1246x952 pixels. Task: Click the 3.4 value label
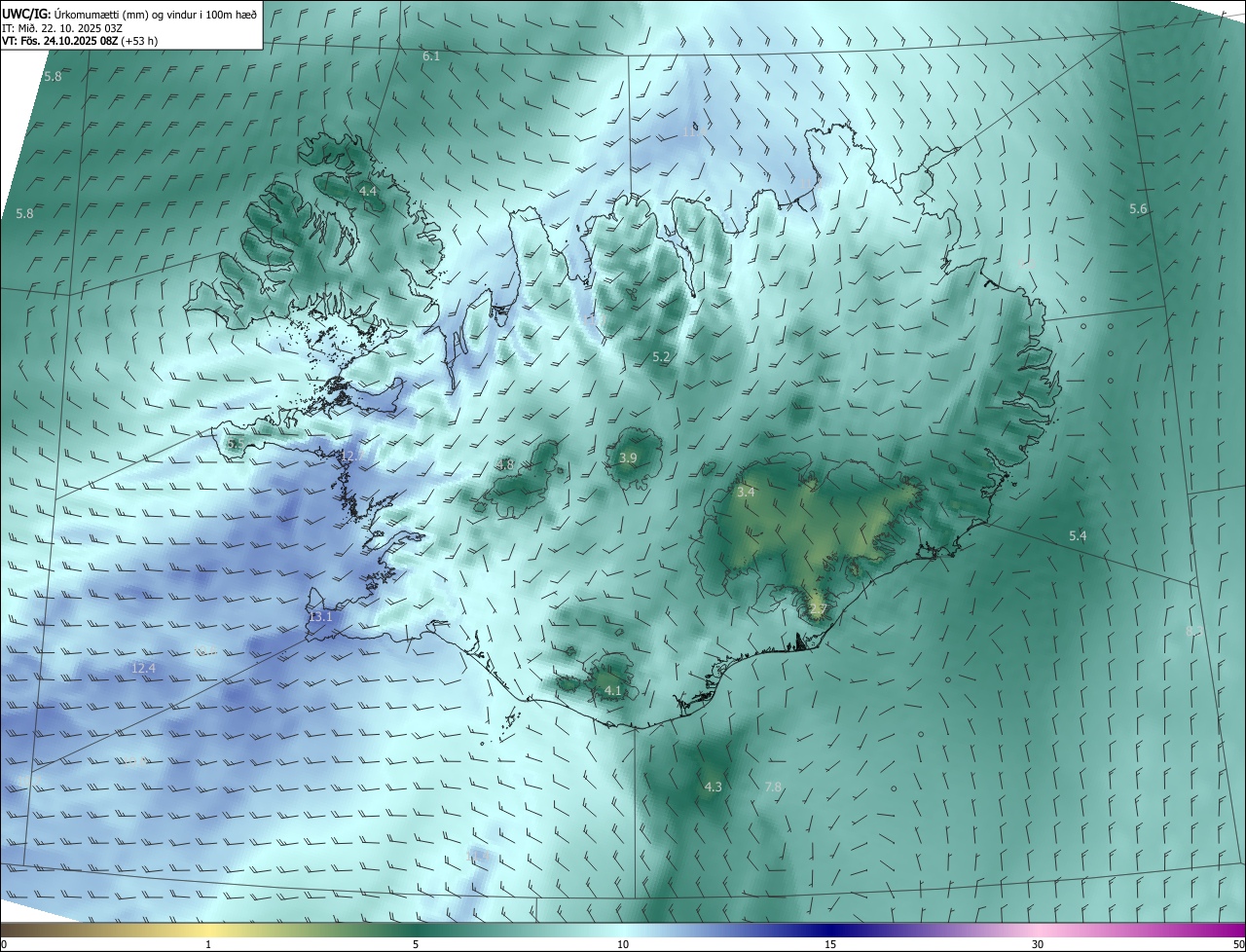[746, 493]
